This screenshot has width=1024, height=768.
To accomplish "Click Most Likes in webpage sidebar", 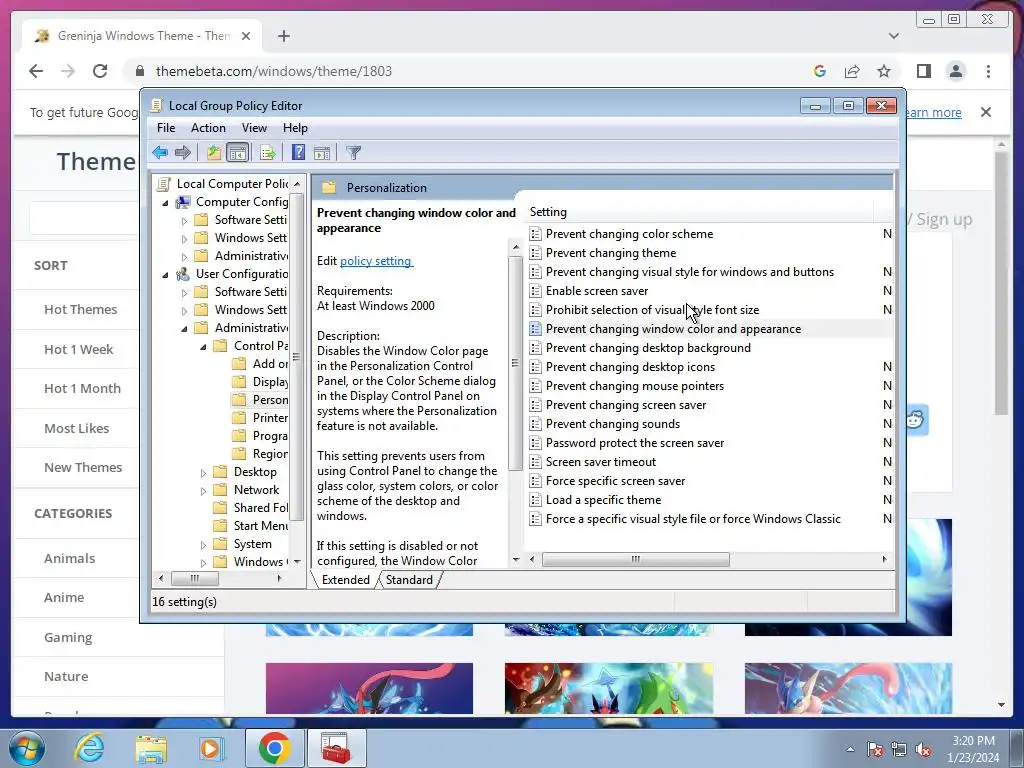I will (76, 428).
